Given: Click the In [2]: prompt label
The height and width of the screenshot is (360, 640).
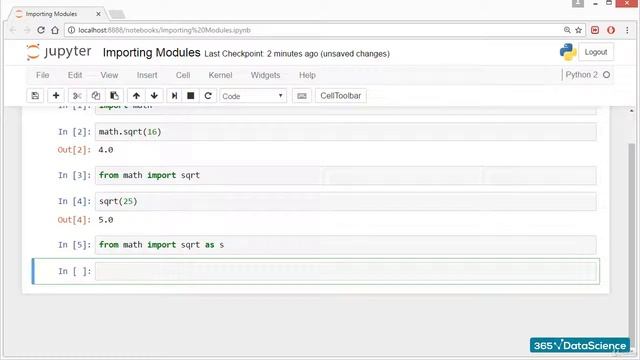Looking at the screenshot, I should (x=75, y=132).
